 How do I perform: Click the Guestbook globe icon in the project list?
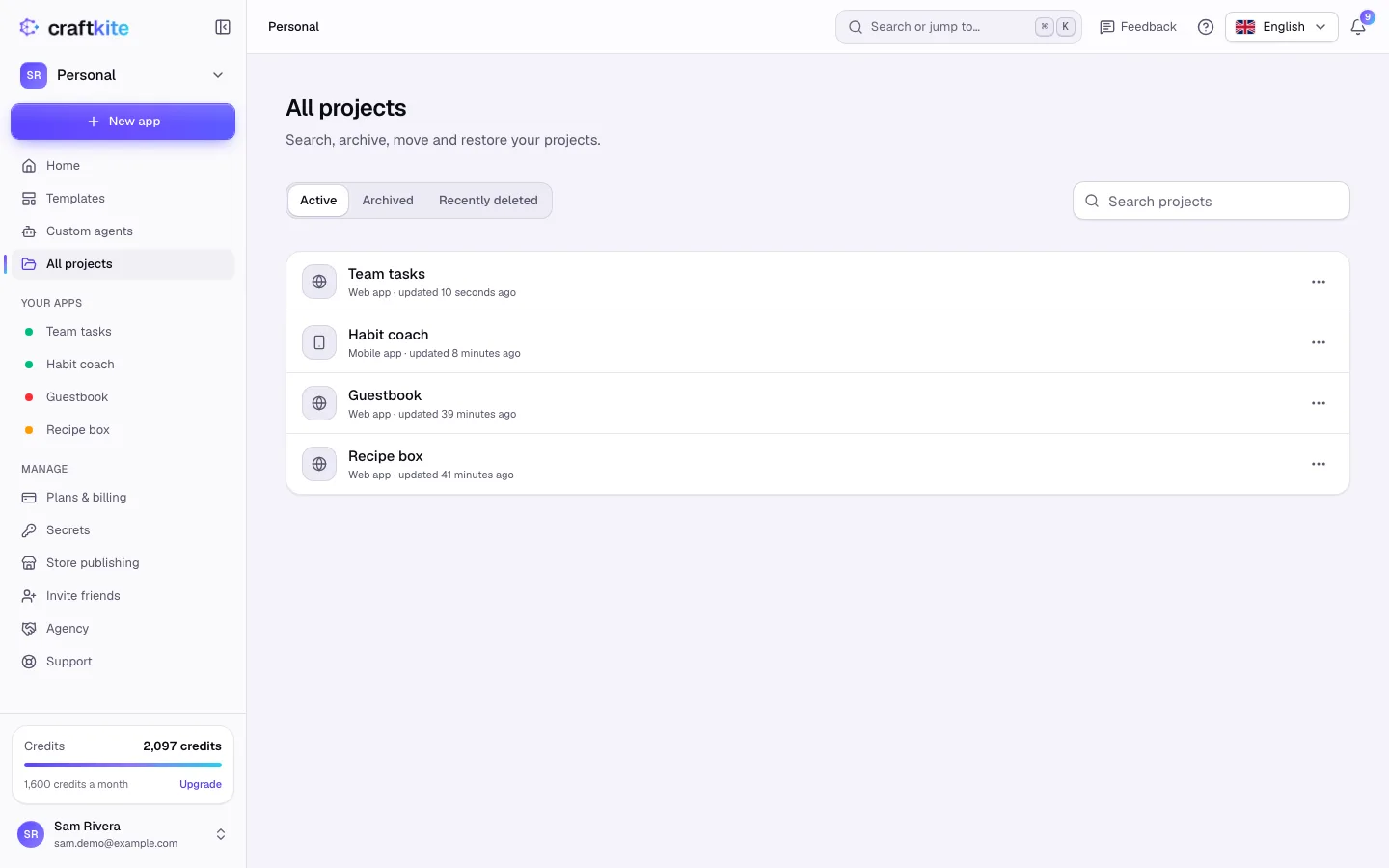pos(319,403)
